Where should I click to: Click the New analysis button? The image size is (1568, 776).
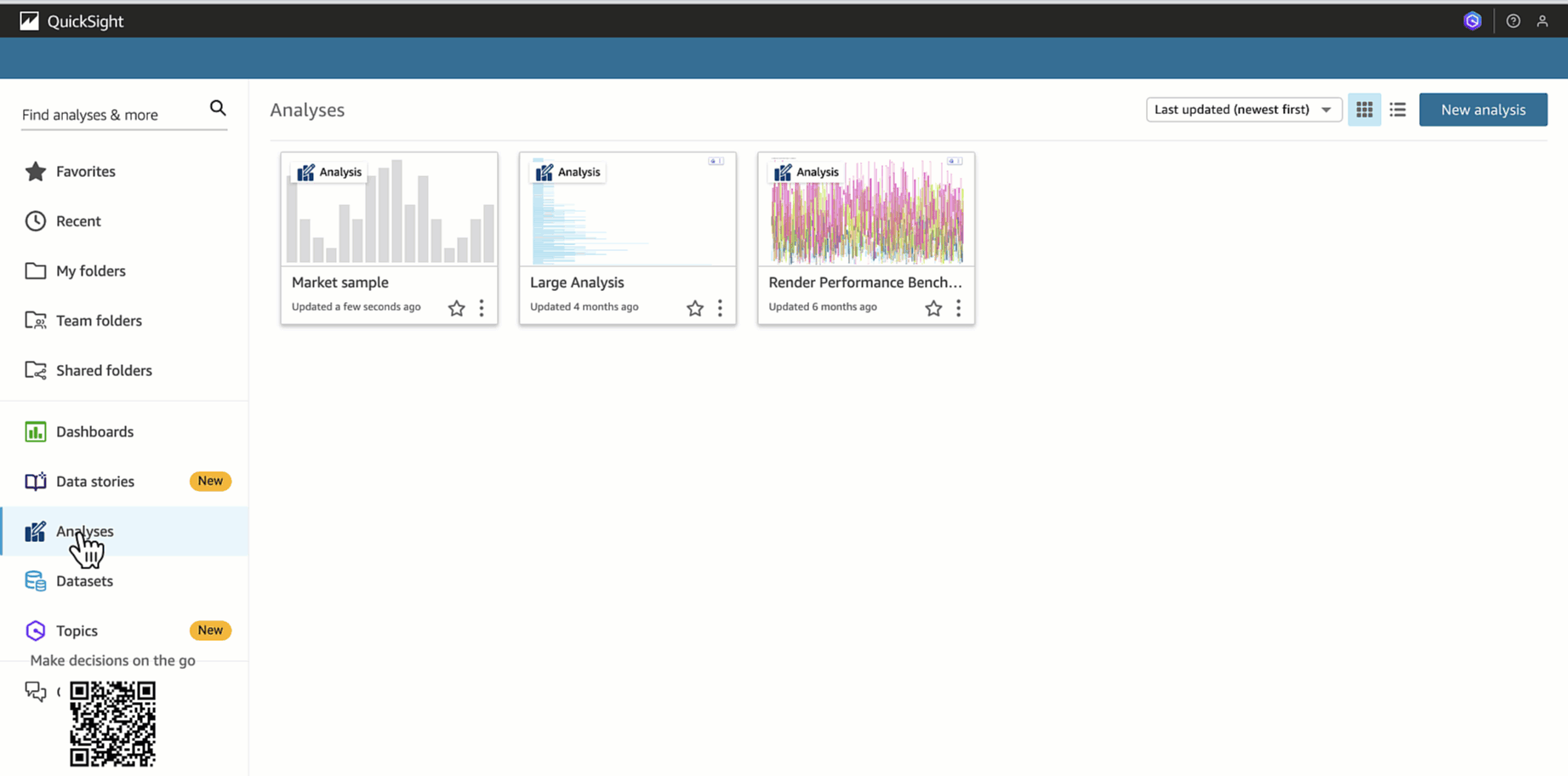[x=1483, y=110]
